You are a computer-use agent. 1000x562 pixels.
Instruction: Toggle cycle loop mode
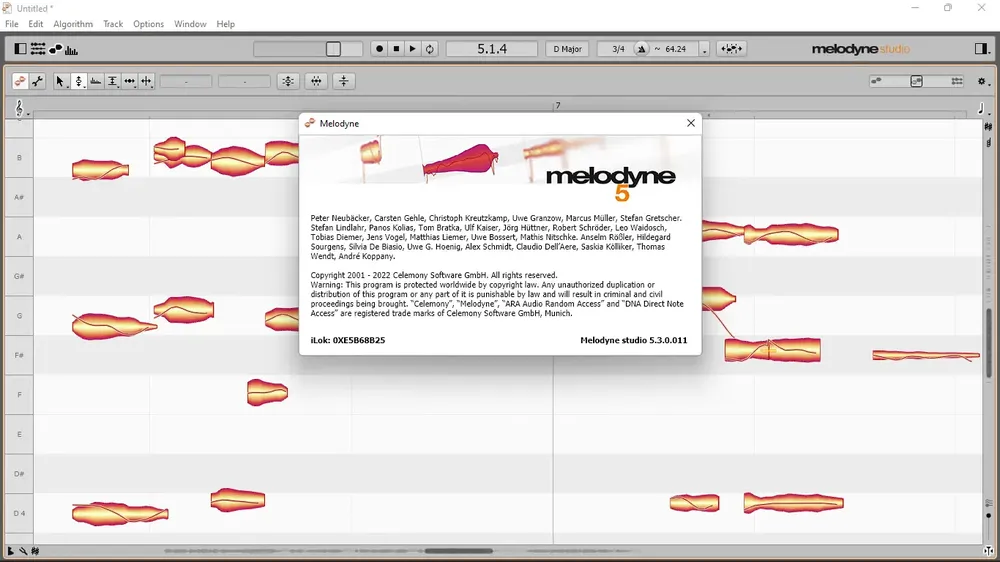point(430,48)
